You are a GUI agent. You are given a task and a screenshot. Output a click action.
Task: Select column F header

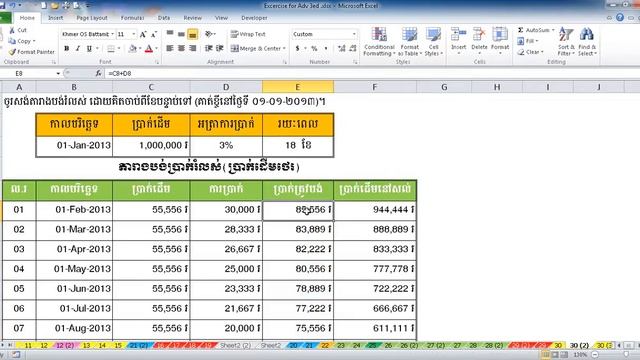pyautogui.click(x=375, y=87)
